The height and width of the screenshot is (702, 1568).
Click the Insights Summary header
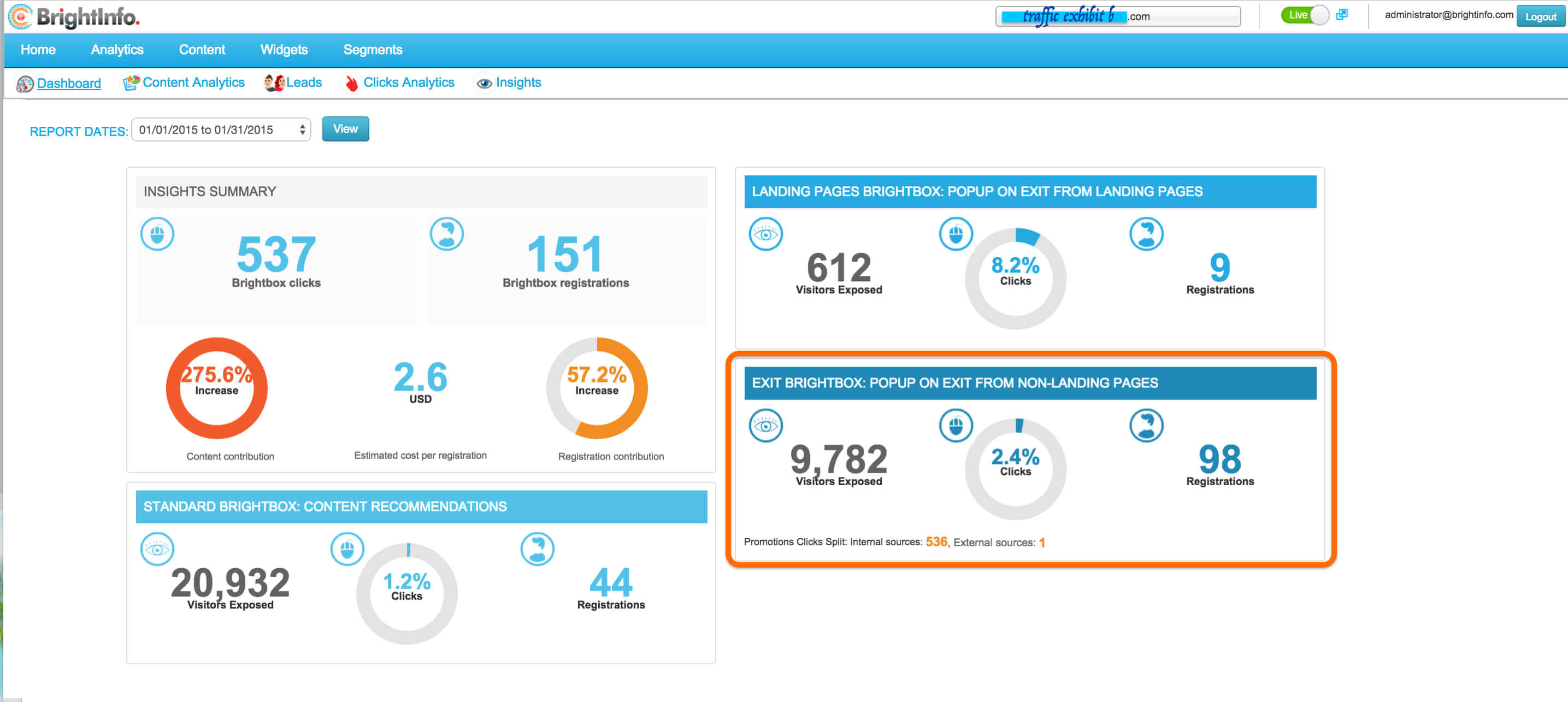coord(421,192)
